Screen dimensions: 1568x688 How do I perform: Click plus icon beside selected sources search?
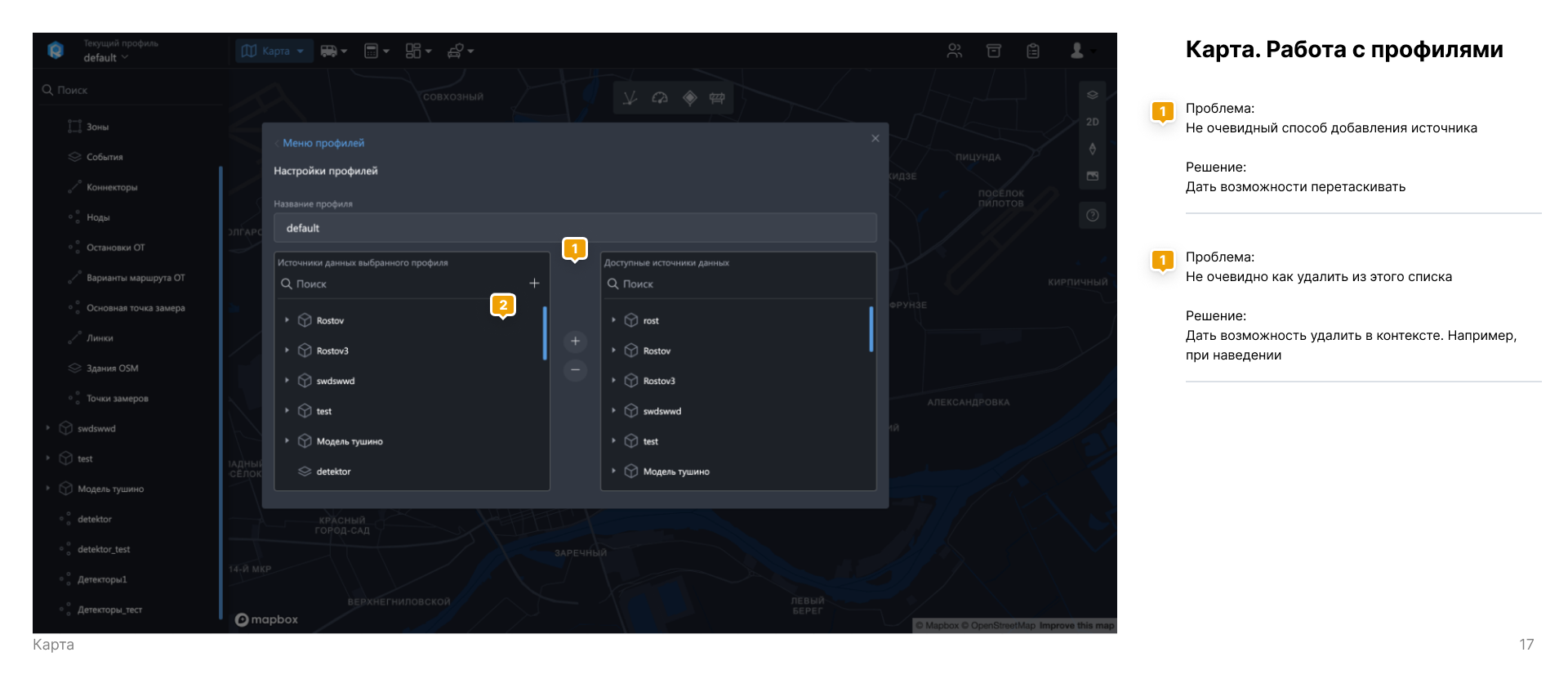tap(534, 283)
